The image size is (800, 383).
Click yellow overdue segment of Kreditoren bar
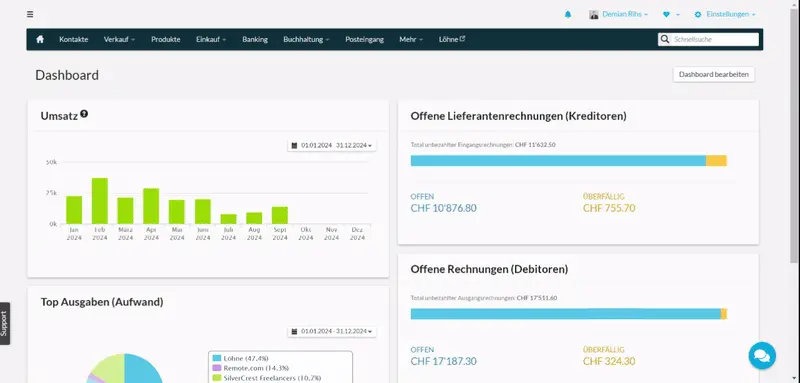pyautogui.click(x=716, y=161)
